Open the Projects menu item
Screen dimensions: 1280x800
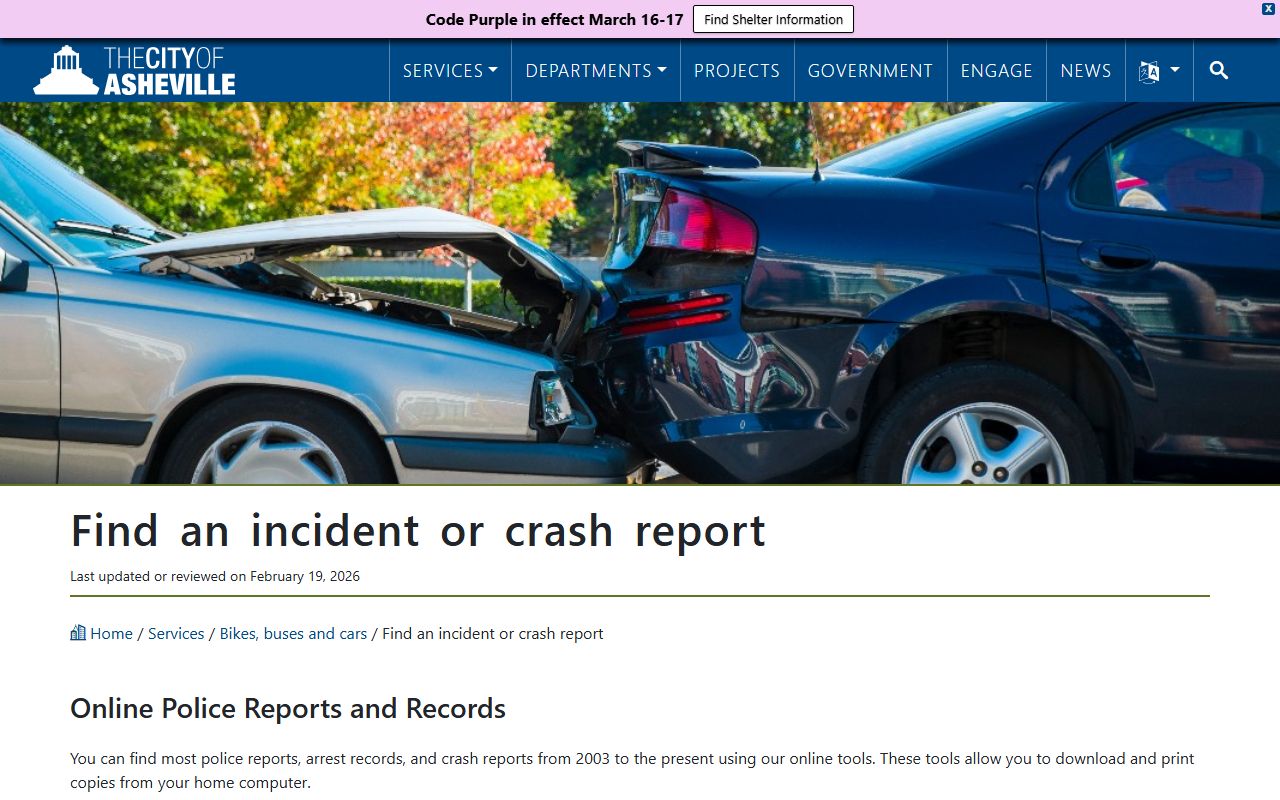(737, 70)
